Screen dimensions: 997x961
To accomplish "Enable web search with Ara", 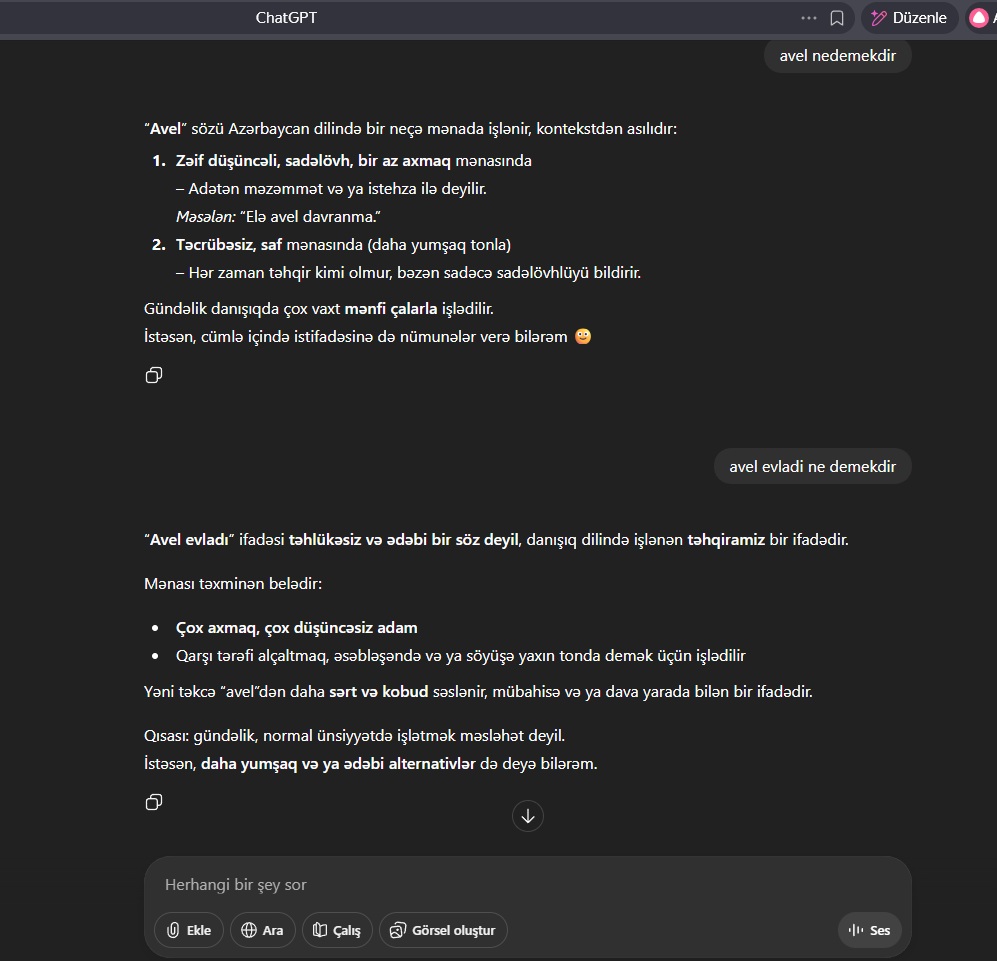I will [263, 930].
